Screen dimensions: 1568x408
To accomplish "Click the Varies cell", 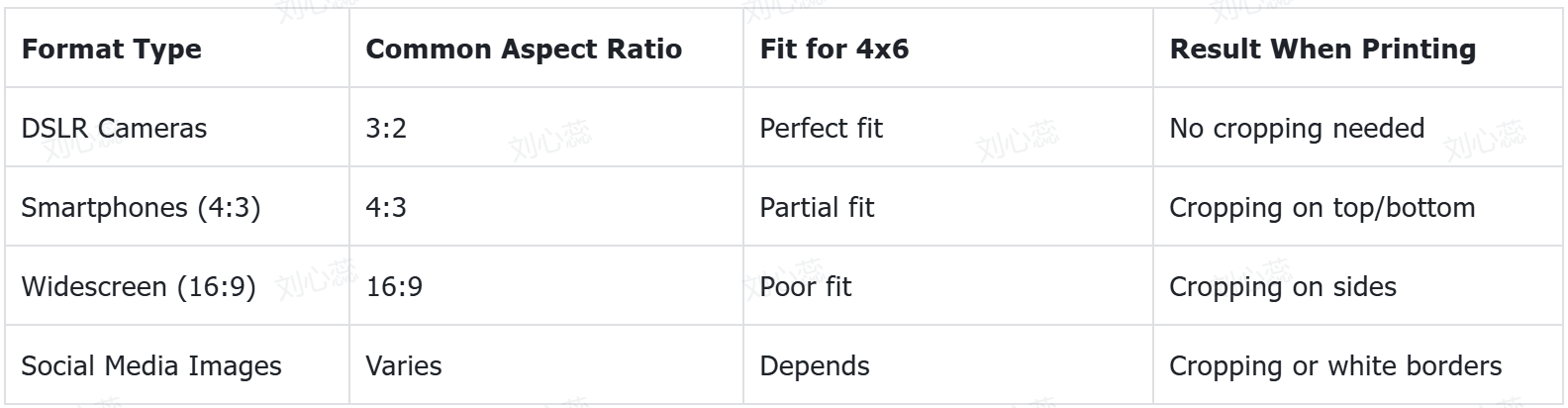I will tap(403, 366).
